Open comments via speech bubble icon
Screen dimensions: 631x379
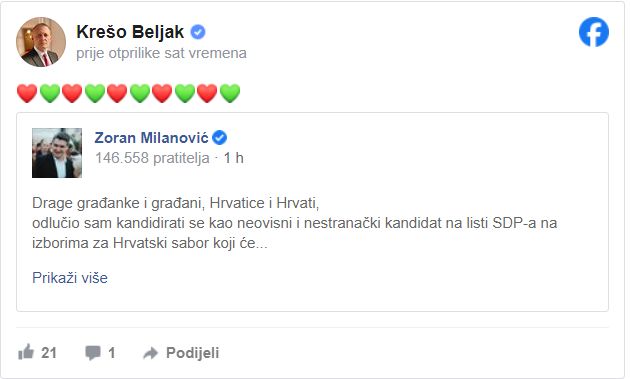(93, 353)
